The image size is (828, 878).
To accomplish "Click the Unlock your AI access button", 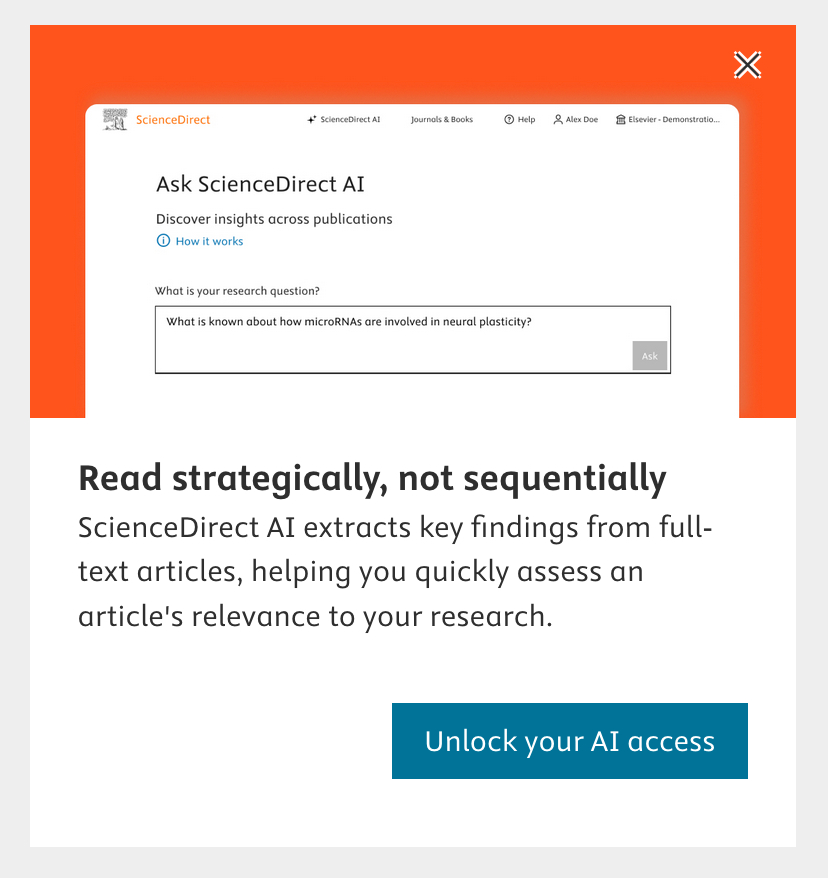I will click(x=570, y=741).
